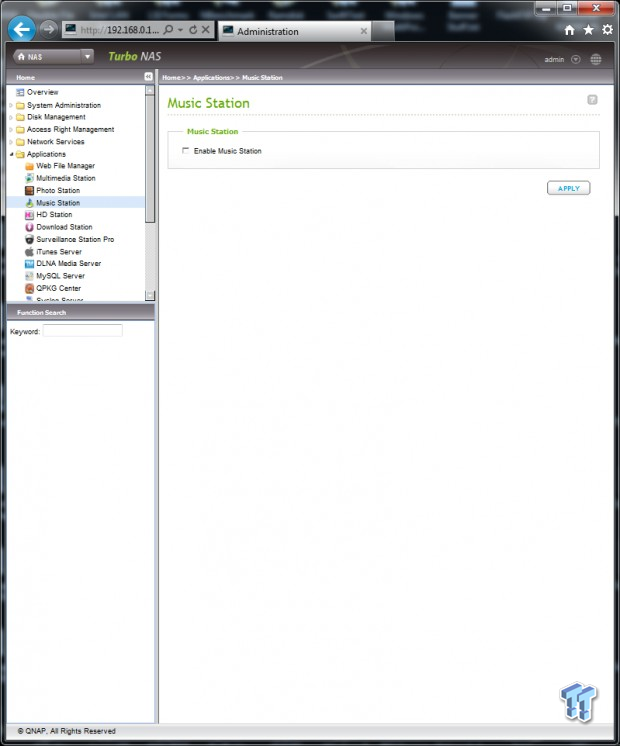Refresh the page with reload icon

(193, 30)
